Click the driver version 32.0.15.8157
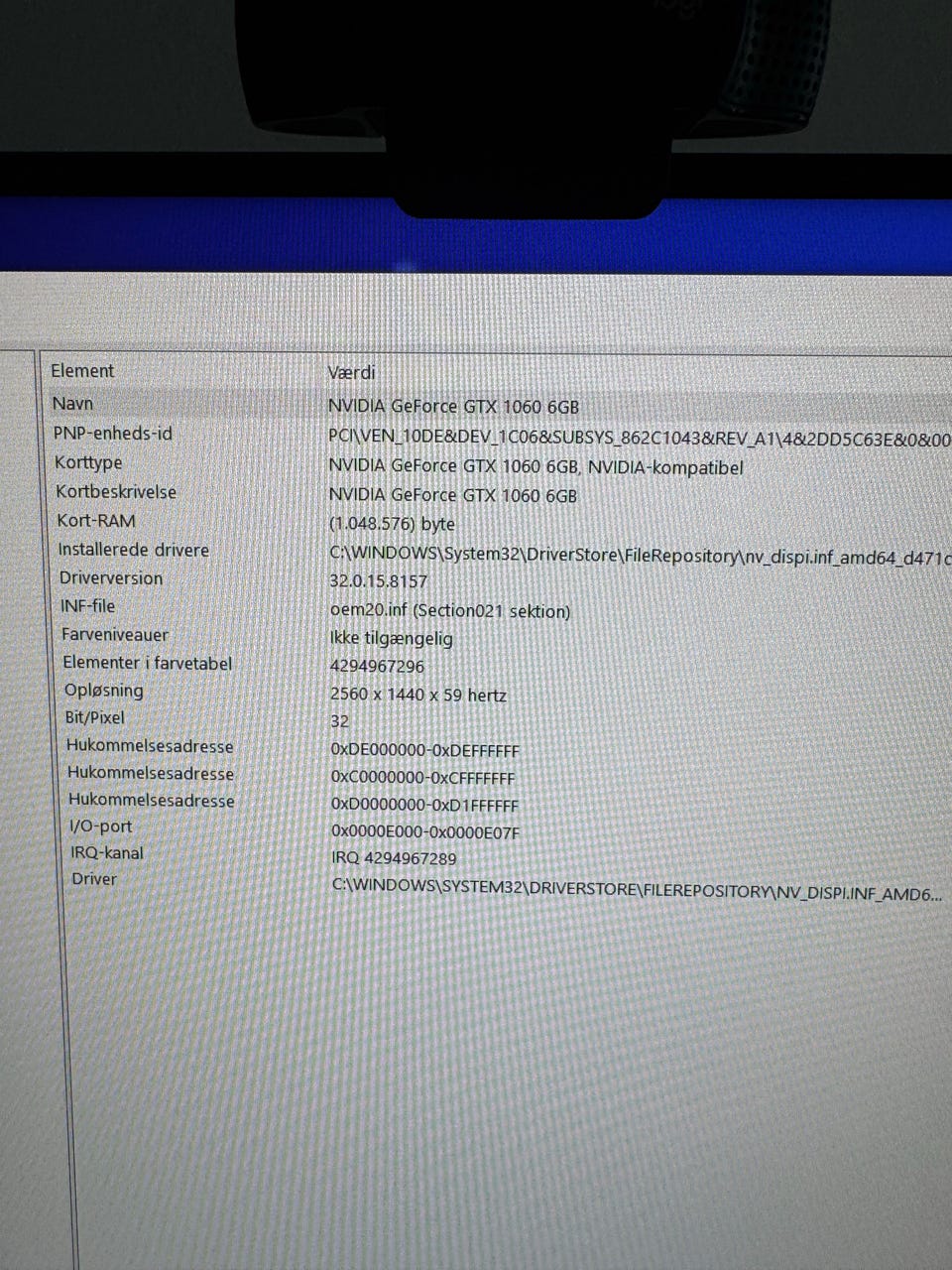The width and height of the screenshot is (952, 1270). (x=378, y=581)
